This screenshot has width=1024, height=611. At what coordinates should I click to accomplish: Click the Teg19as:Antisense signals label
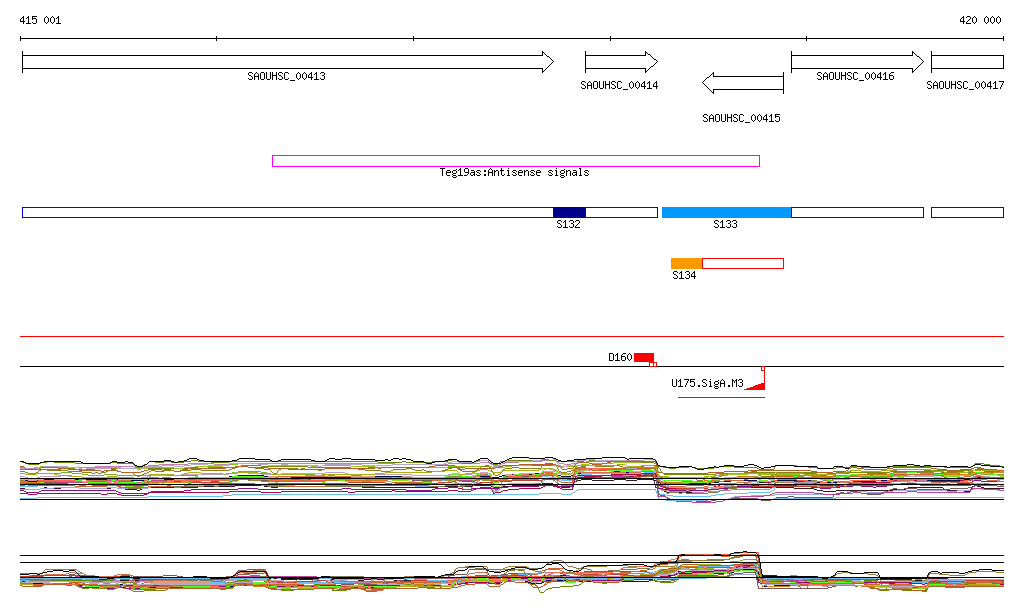tap(514, 172)
